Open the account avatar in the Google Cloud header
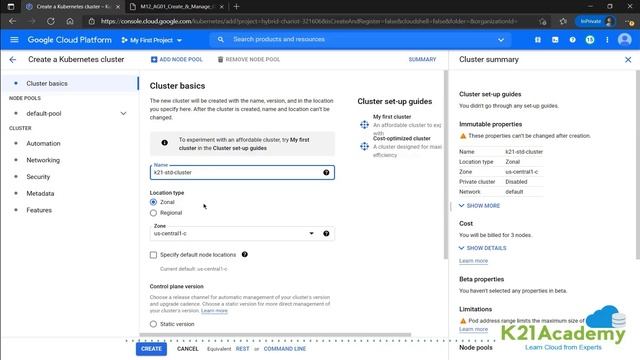The width and height of the screenshot is (640, 360). [624, 40]
